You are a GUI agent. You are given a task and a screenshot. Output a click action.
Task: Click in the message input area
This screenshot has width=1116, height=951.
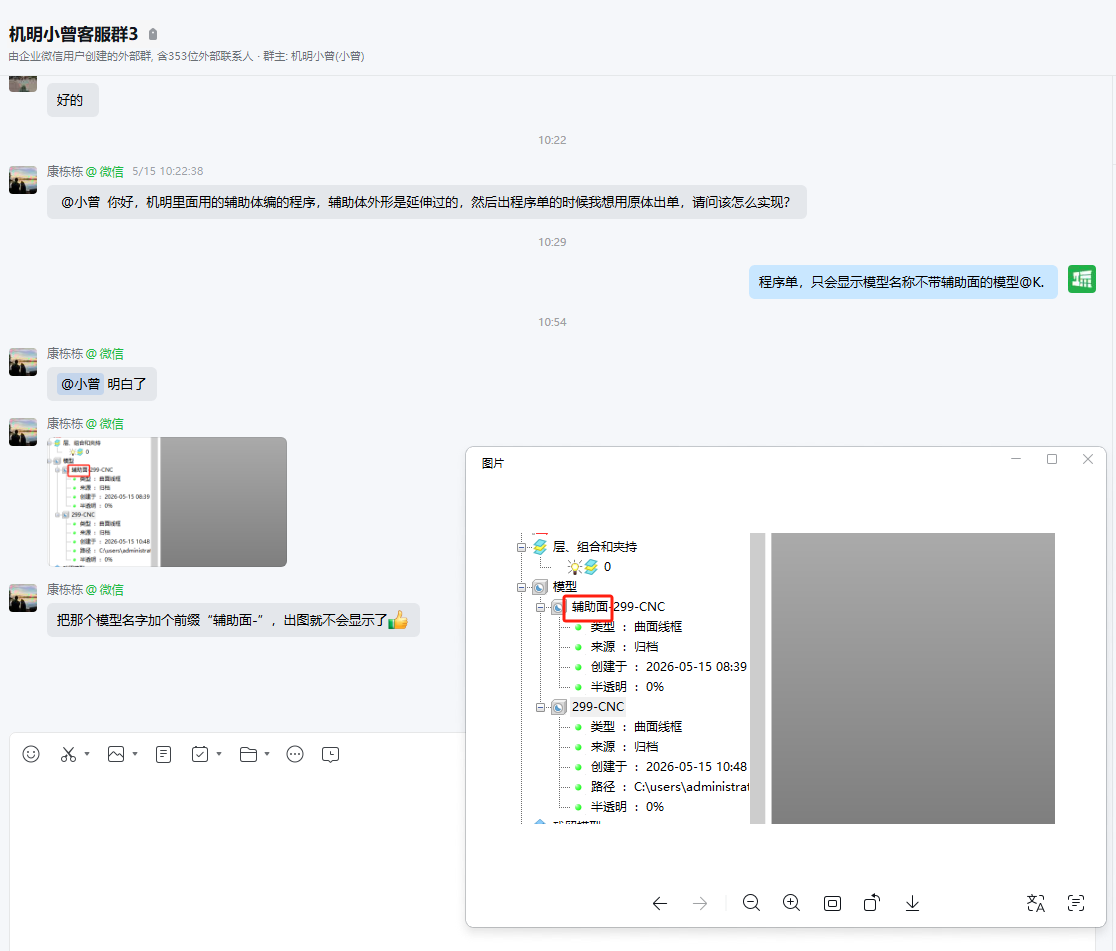[x=235, y=854]
